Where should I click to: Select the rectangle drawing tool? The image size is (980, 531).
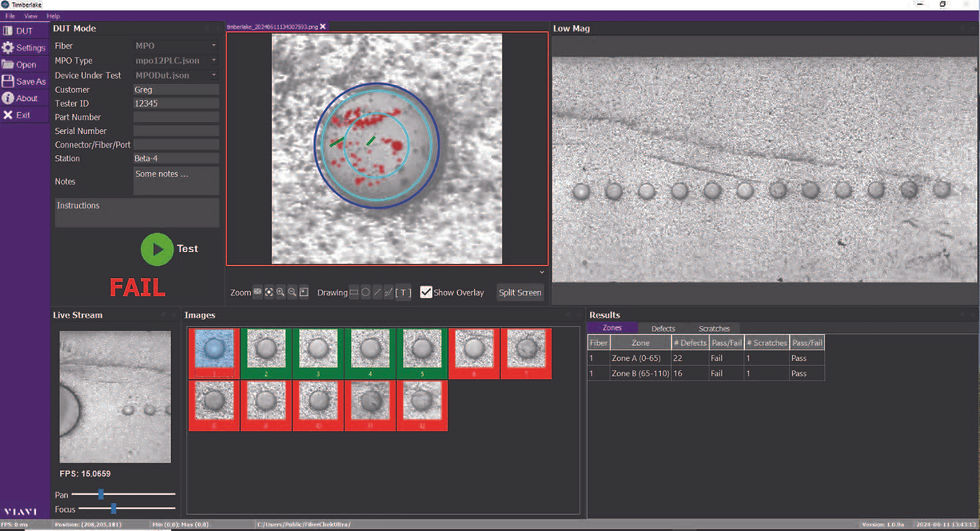354,293
